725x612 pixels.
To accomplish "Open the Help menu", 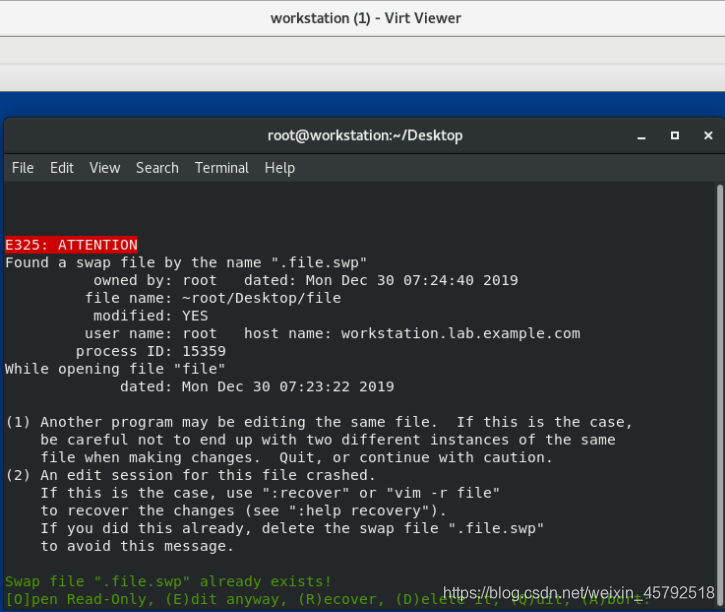I will click(x=279, y=168).
